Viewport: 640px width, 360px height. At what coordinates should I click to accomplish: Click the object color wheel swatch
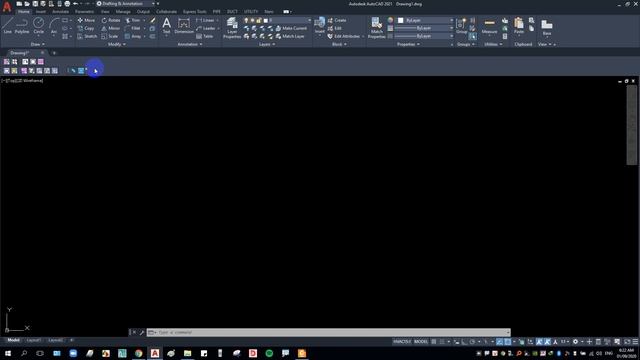pyautogui.click(x=390, y=20)
